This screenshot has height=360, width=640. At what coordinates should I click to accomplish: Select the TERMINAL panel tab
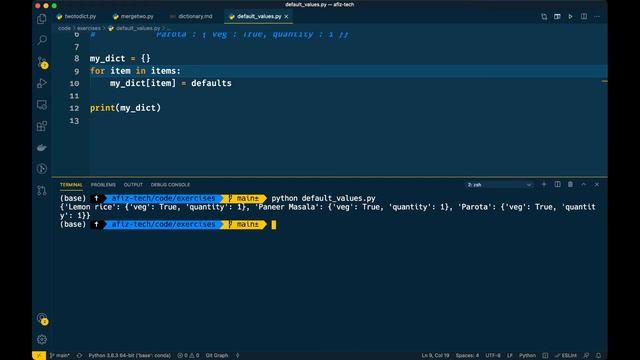click(x=71, y=185)
